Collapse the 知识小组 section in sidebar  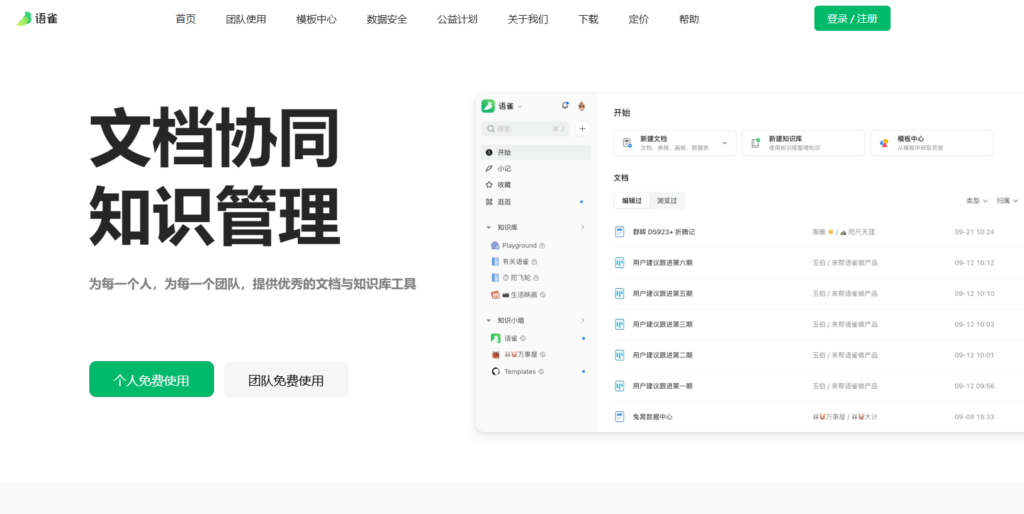pos(488,321)
